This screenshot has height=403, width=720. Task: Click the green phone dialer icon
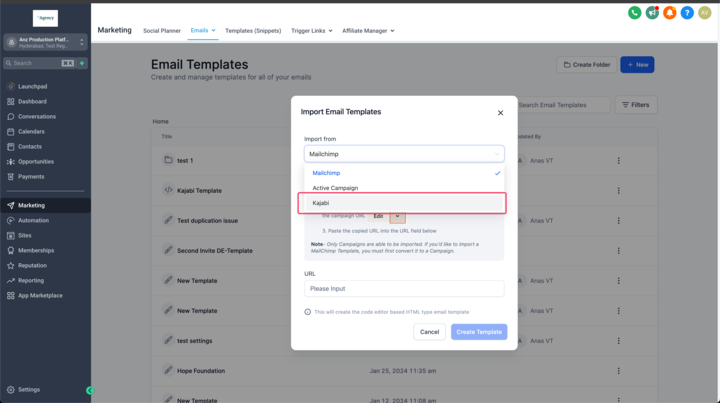coord(634,13)
